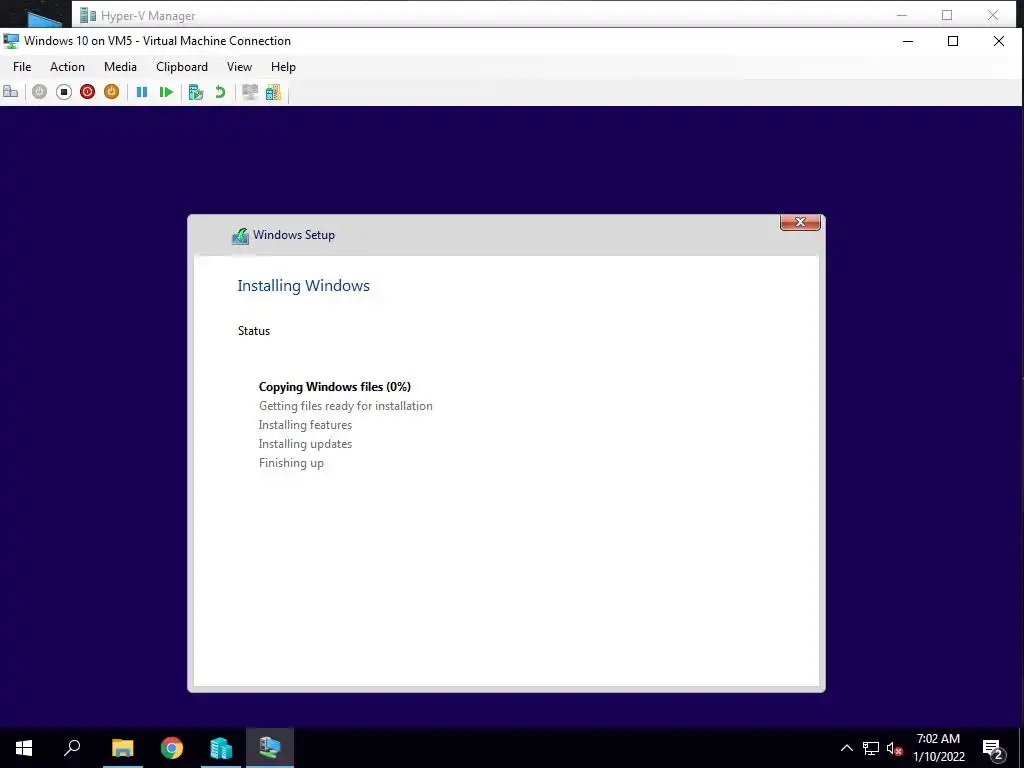Click the Ctrl+Alt+Delete toolbar icon

10,92
